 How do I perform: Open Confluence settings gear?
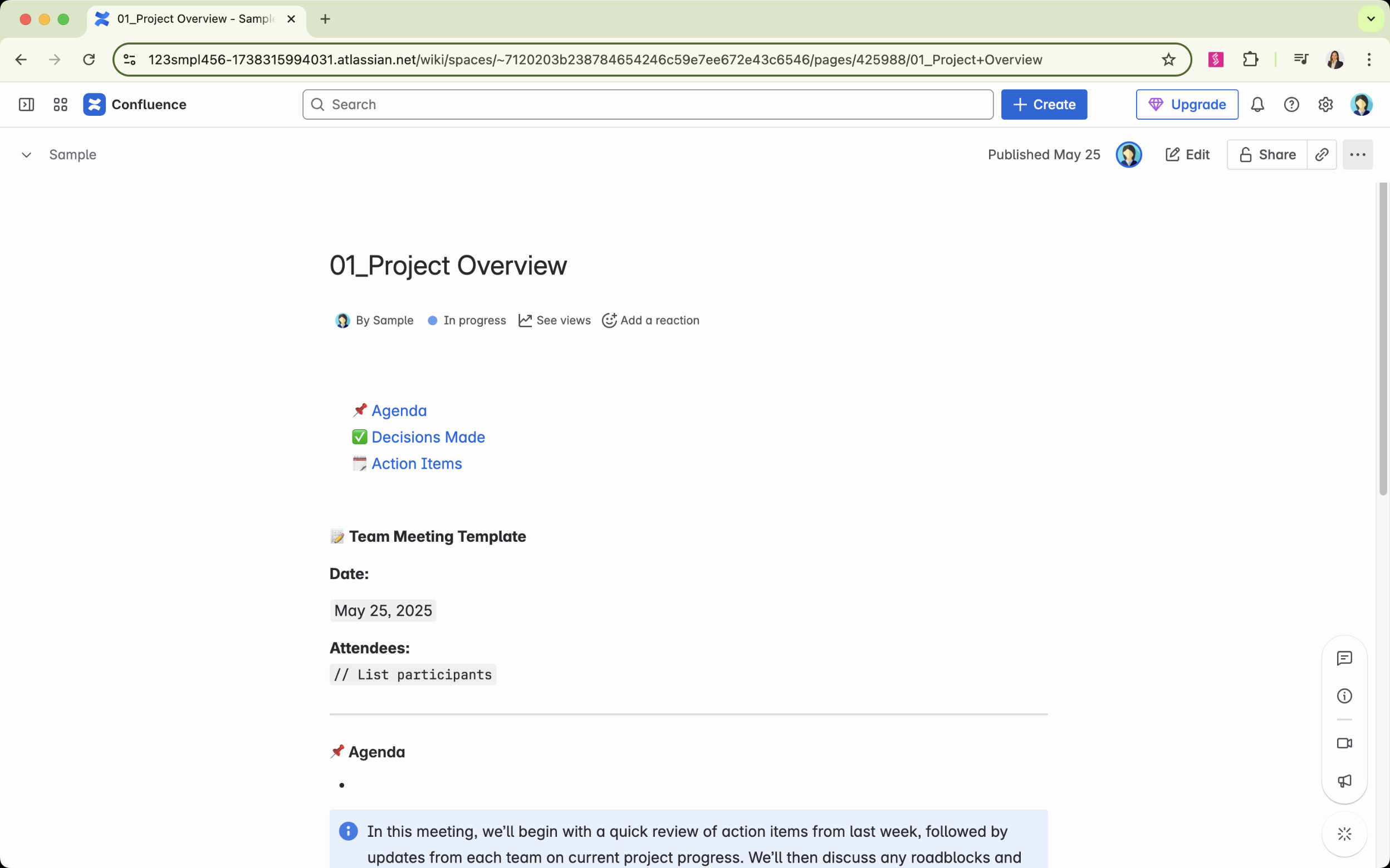(1325, 105)
